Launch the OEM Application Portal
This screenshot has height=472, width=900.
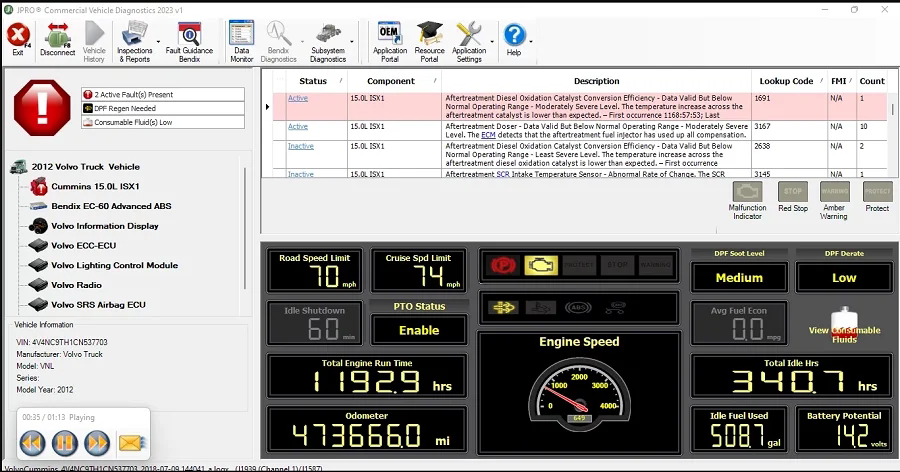coord(390,39)
